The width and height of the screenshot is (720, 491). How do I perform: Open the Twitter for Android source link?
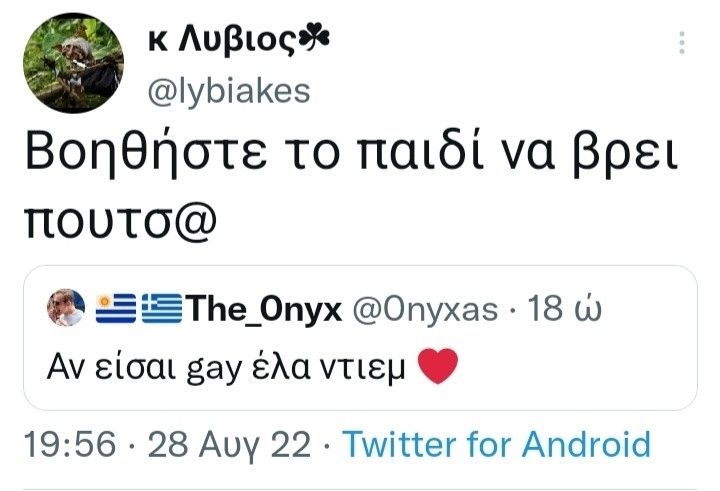(x=497, y=444)
